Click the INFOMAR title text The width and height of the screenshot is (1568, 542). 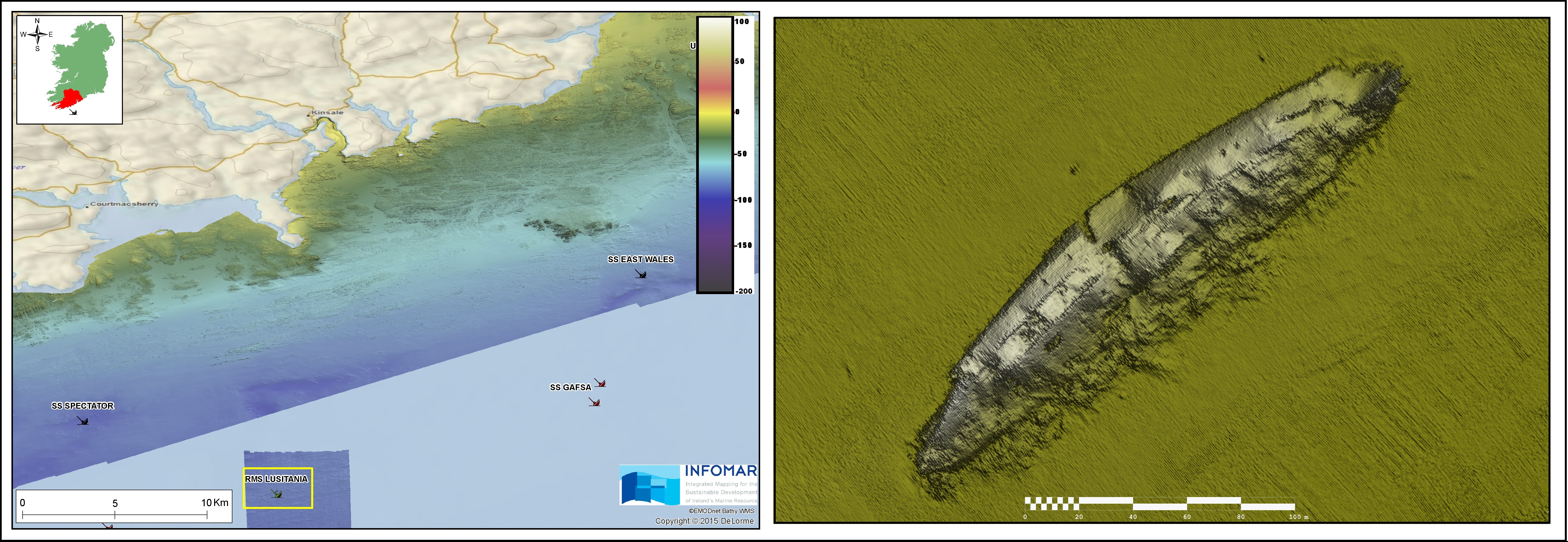point(721,471)
